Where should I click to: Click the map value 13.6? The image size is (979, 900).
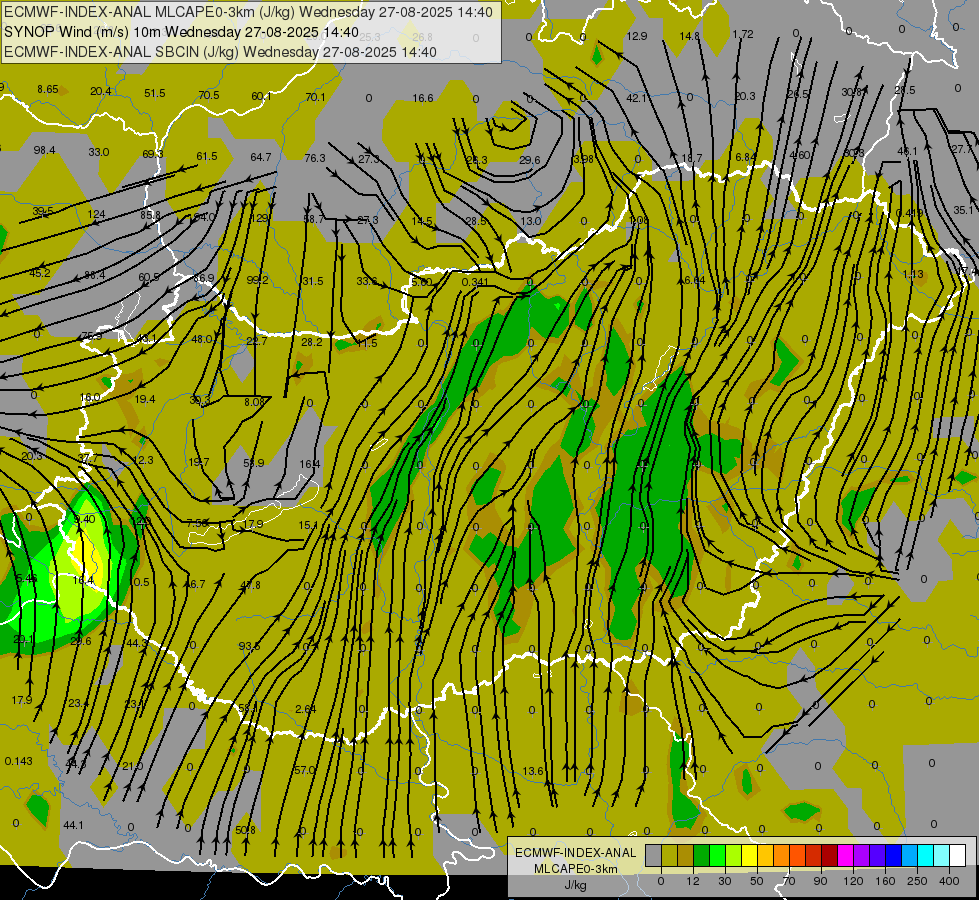click(533, 771)
